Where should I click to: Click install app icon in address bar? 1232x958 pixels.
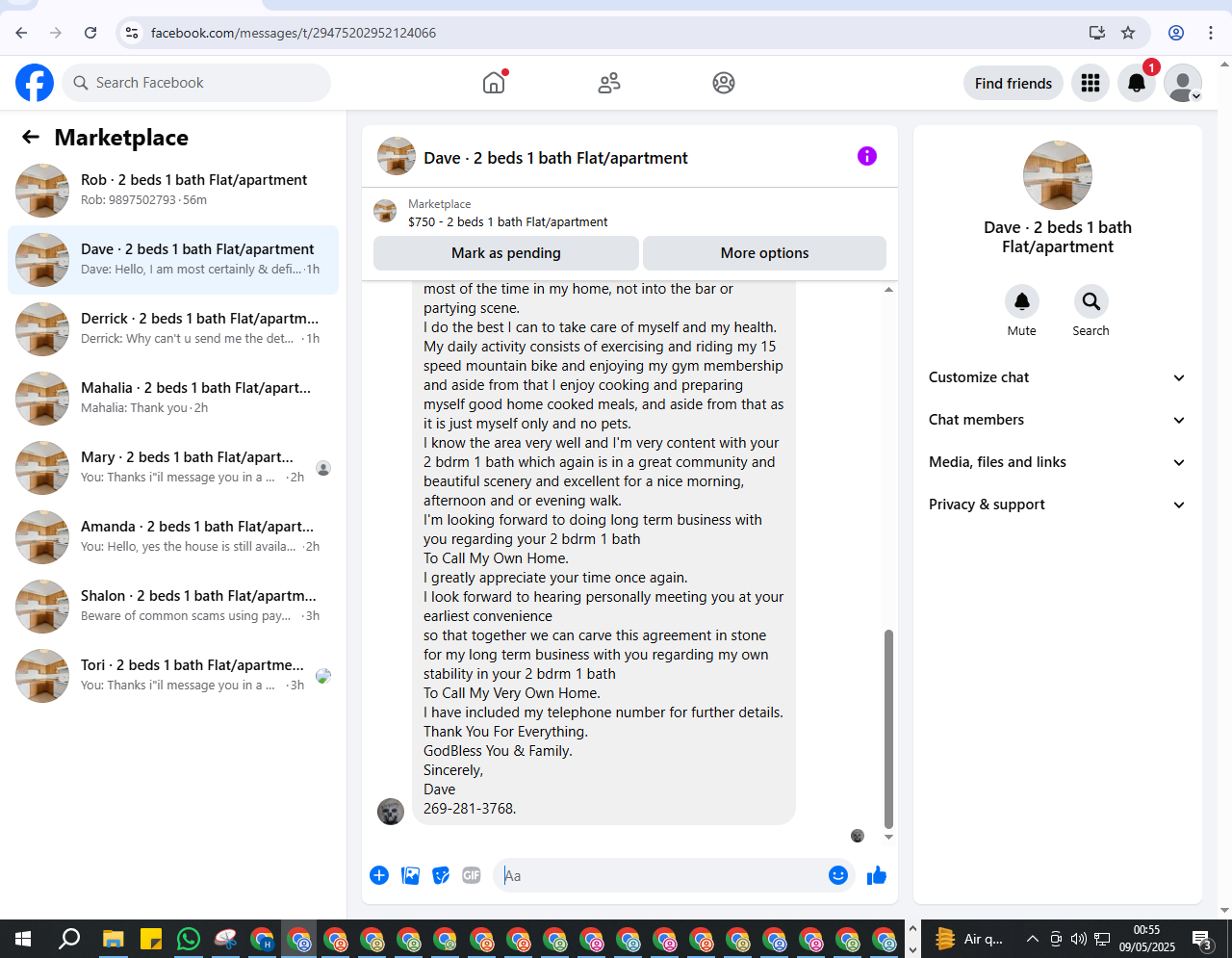coord(1097,33)
